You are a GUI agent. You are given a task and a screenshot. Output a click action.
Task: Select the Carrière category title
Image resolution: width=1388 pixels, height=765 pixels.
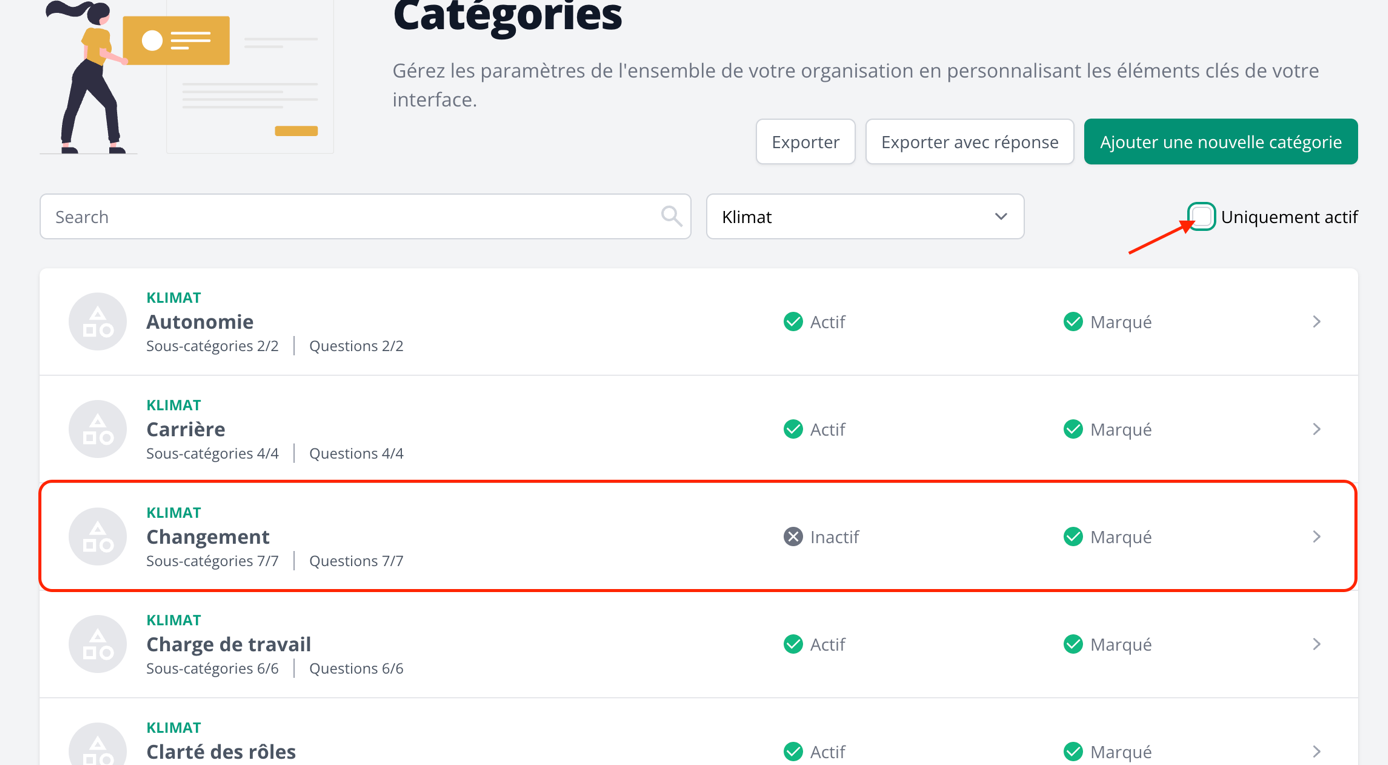186,429
